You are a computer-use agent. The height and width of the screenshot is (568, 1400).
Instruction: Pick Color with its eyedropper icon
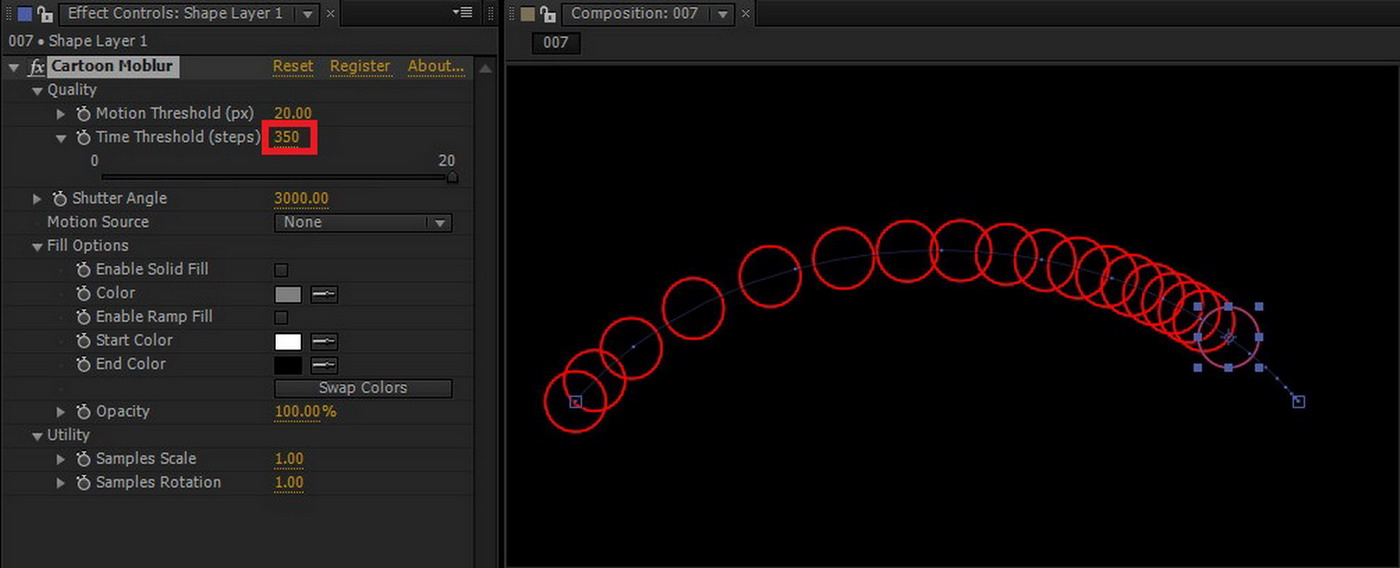(324, 294)
